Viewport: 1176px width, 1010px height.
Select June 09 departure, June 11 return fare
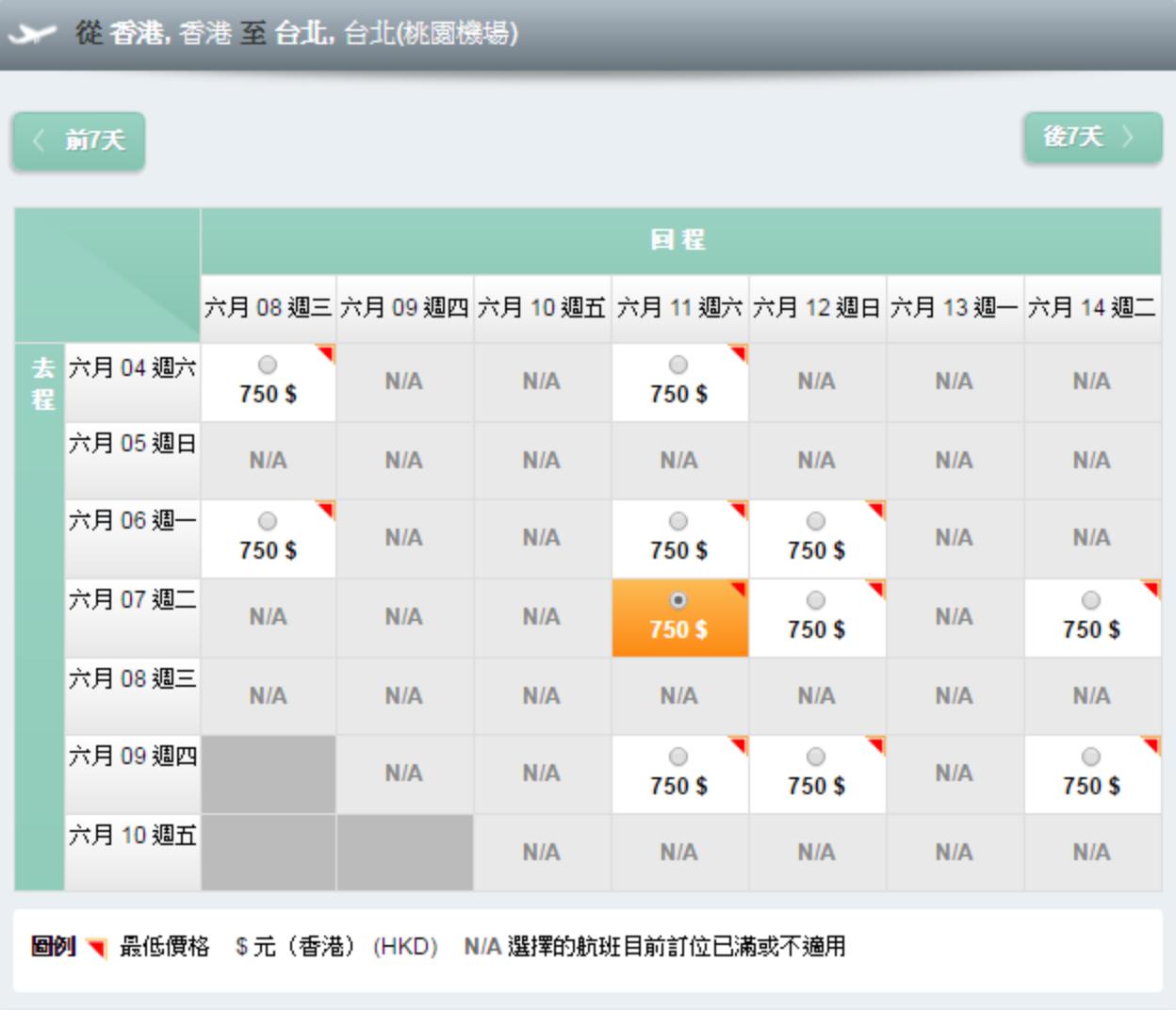[x=678, y=757]
